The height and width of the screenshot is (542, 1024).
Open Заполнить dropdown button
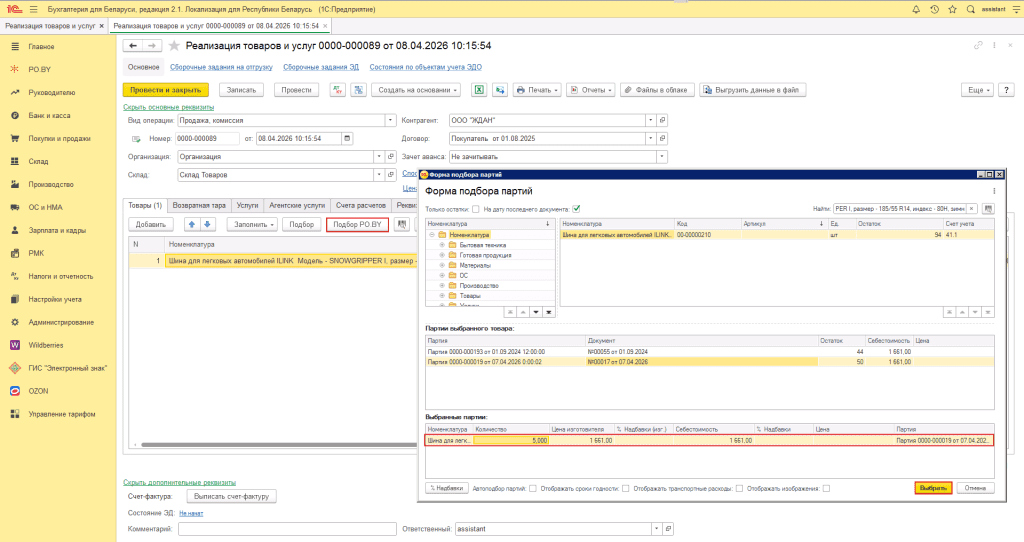(253, 225)
